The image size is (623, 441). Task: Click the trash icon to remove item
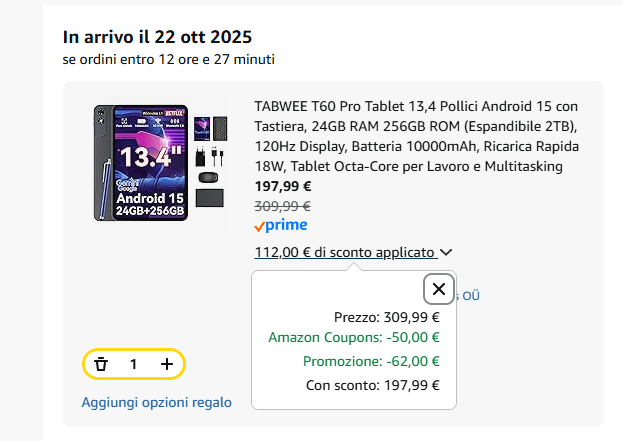pos(101,365)
